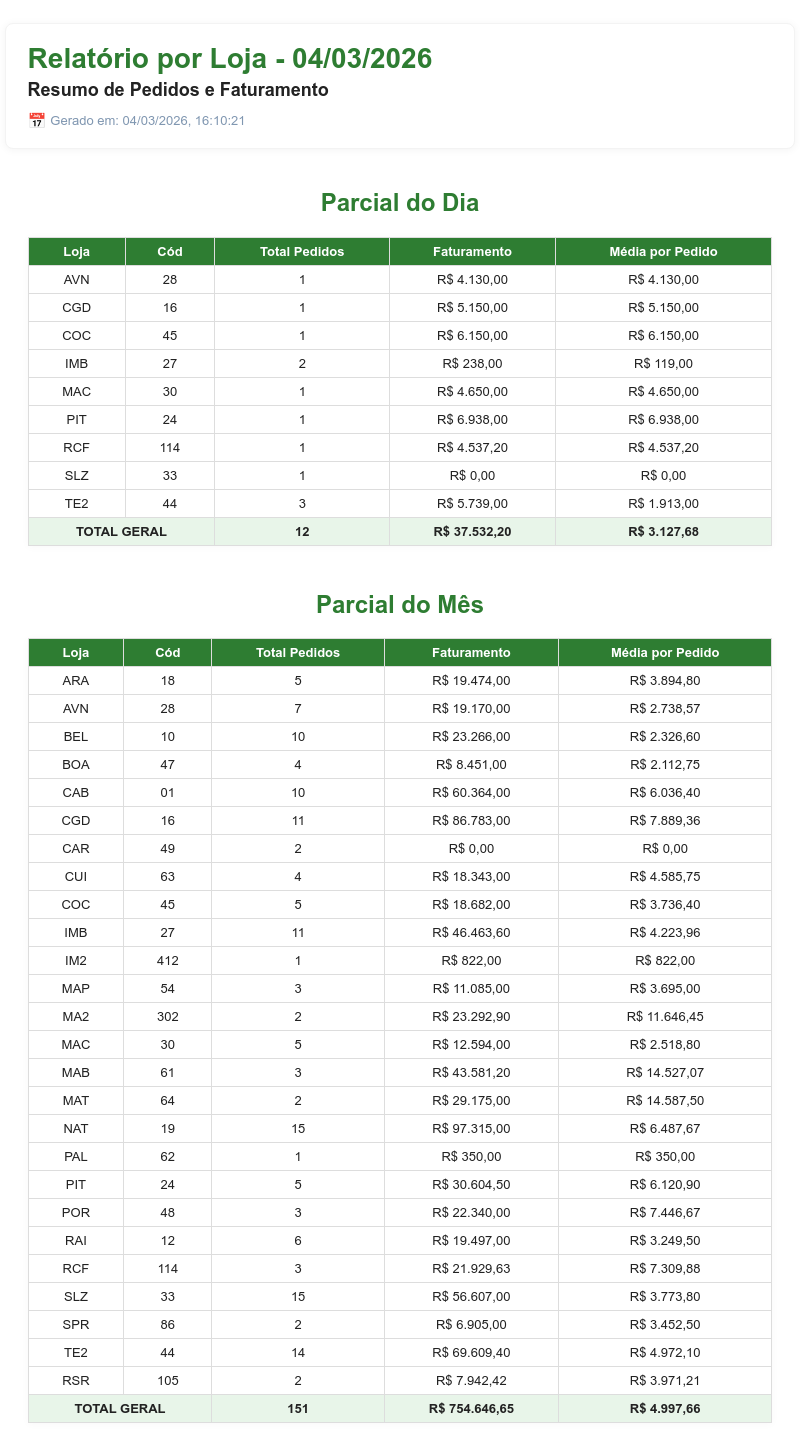Click the generated timestamp text 04/03/2026, 16:10:21

(x=184, y=121)
